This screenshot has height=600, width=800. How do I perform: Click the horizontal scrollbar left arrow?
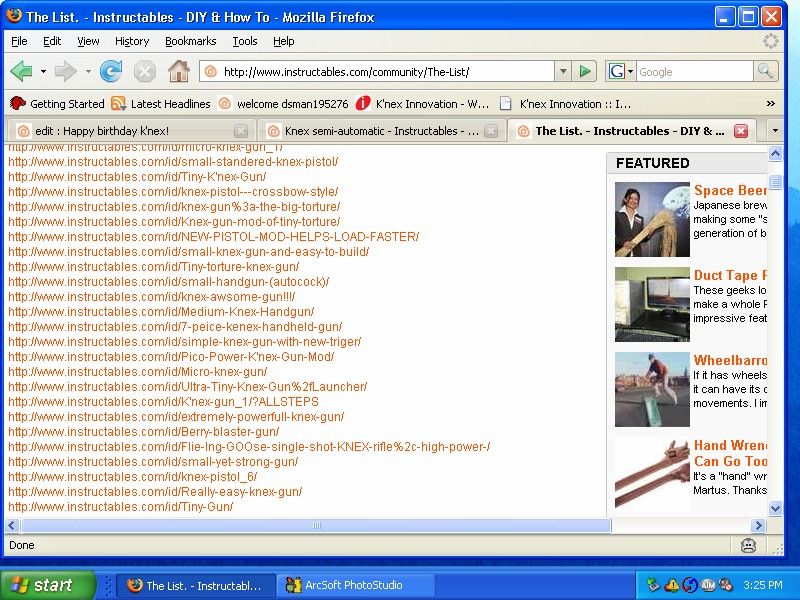coord(13,525)
